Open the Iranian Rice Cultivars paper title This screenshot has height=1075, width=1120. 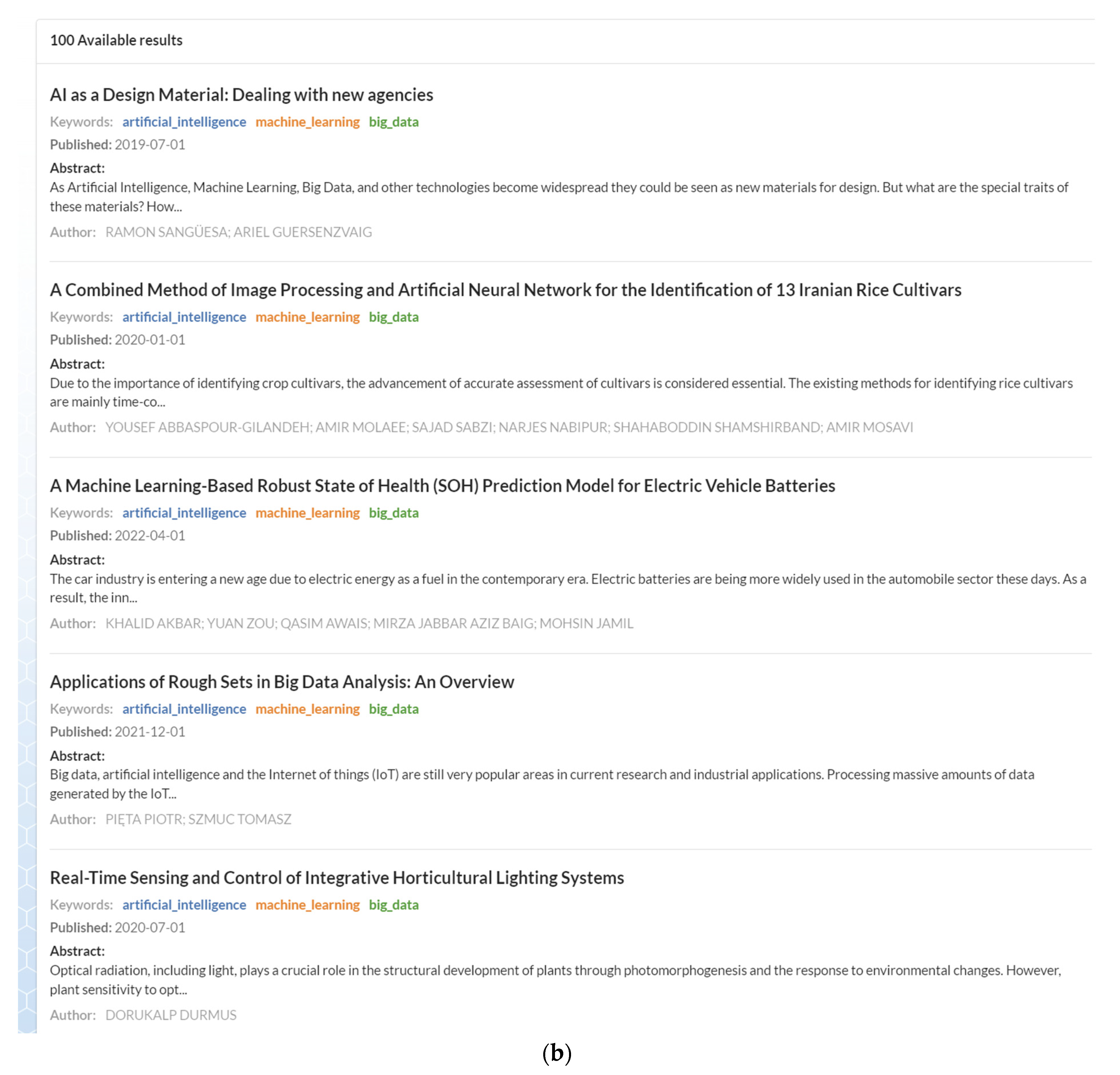pyautogui.click(x=505, y=290)
